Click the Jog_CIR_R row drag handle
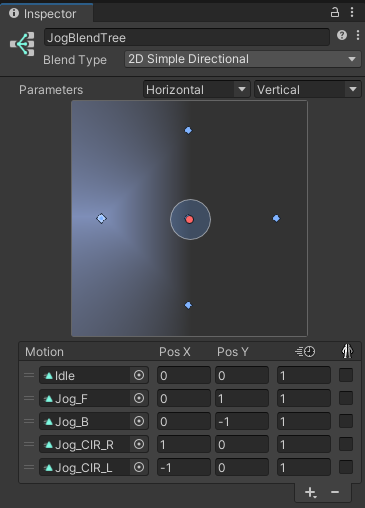Image resolution: width=365 pixels, height=508 pixels. tap(29, 444)
